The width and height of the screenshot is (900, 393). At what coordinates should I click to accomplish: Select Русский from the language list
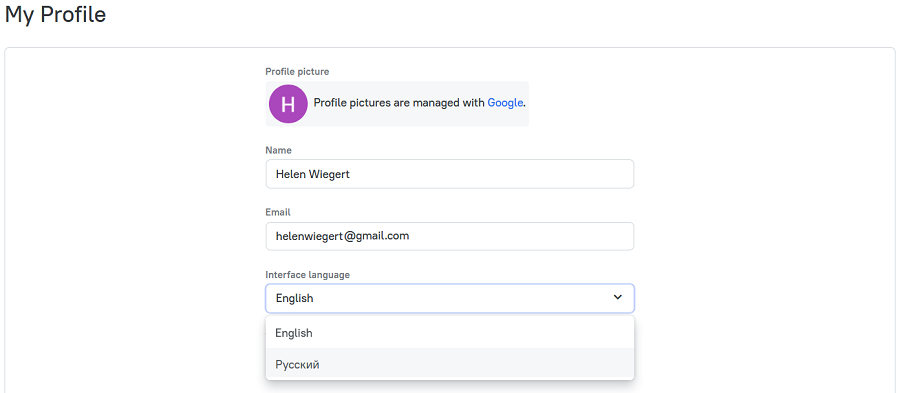pos(449,364)
